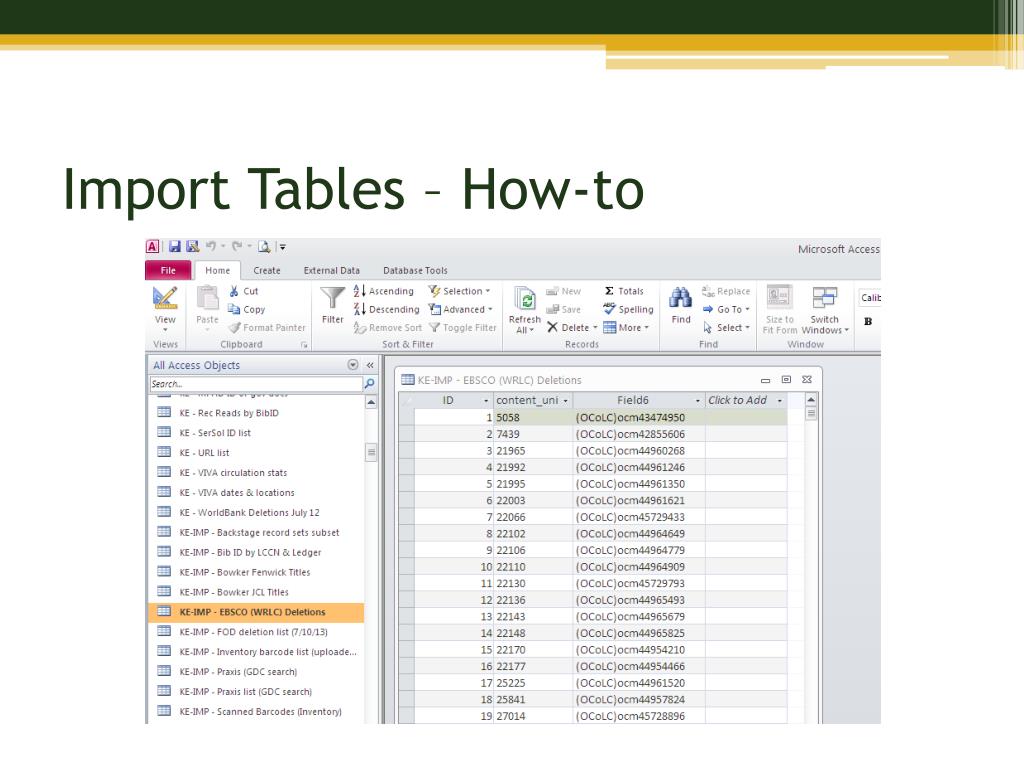
Task: Open the View button in ribbon
Action: click(x=165, y=307)
